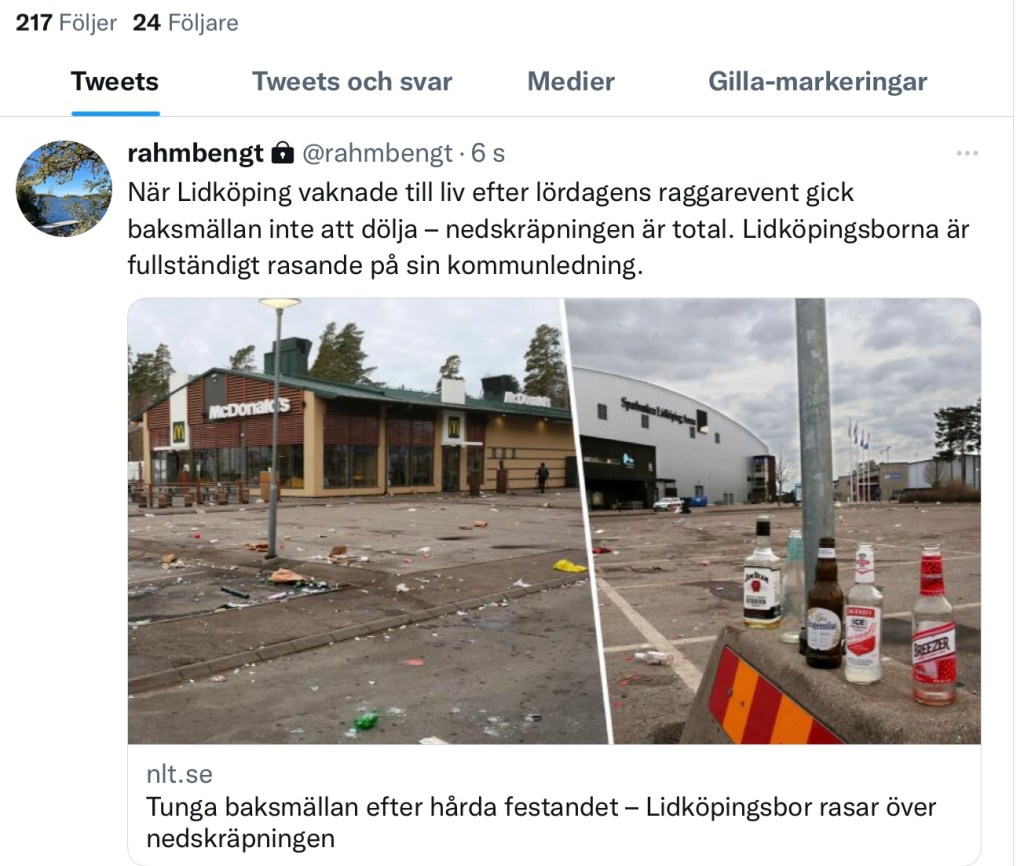Open the Medier tab

point(571,82)
